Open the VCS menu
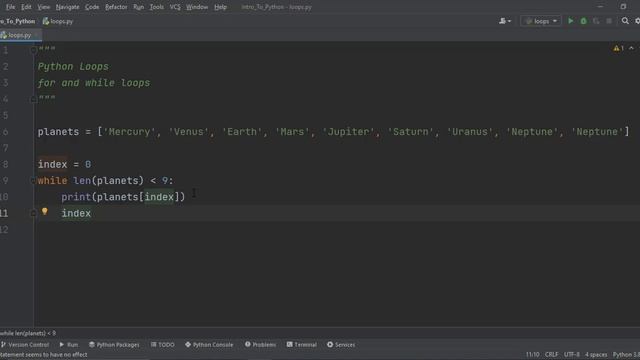Image resolution: width=640 pixels, height=360 pixels. click(x=175, y=7)
